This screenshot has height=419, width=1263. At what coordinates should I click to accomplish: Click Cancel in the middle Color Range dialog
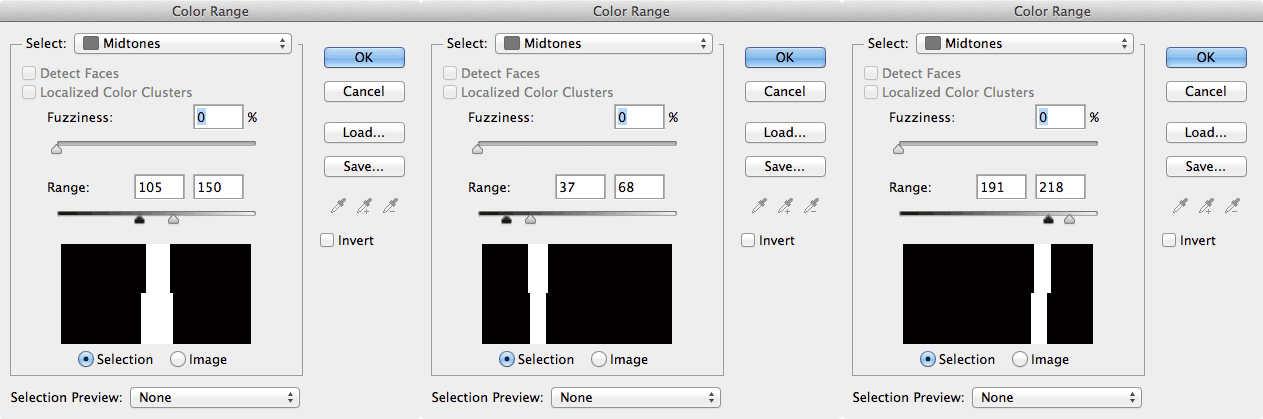pyautogui.click(x=785, y=91)
